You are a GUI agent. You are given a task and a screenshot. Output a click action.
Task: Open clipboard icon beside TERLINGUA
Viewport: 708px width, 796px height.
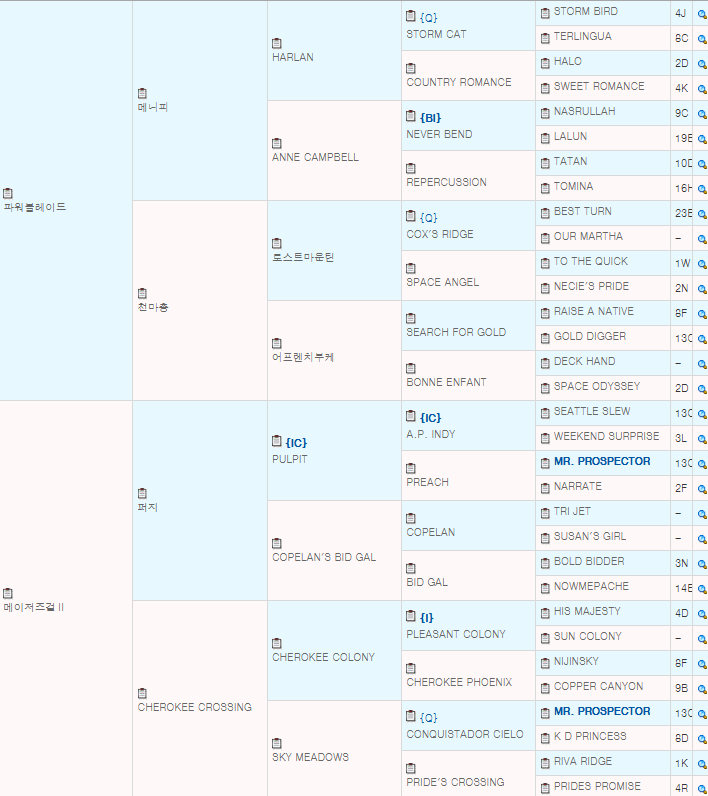tap(545, 38)
